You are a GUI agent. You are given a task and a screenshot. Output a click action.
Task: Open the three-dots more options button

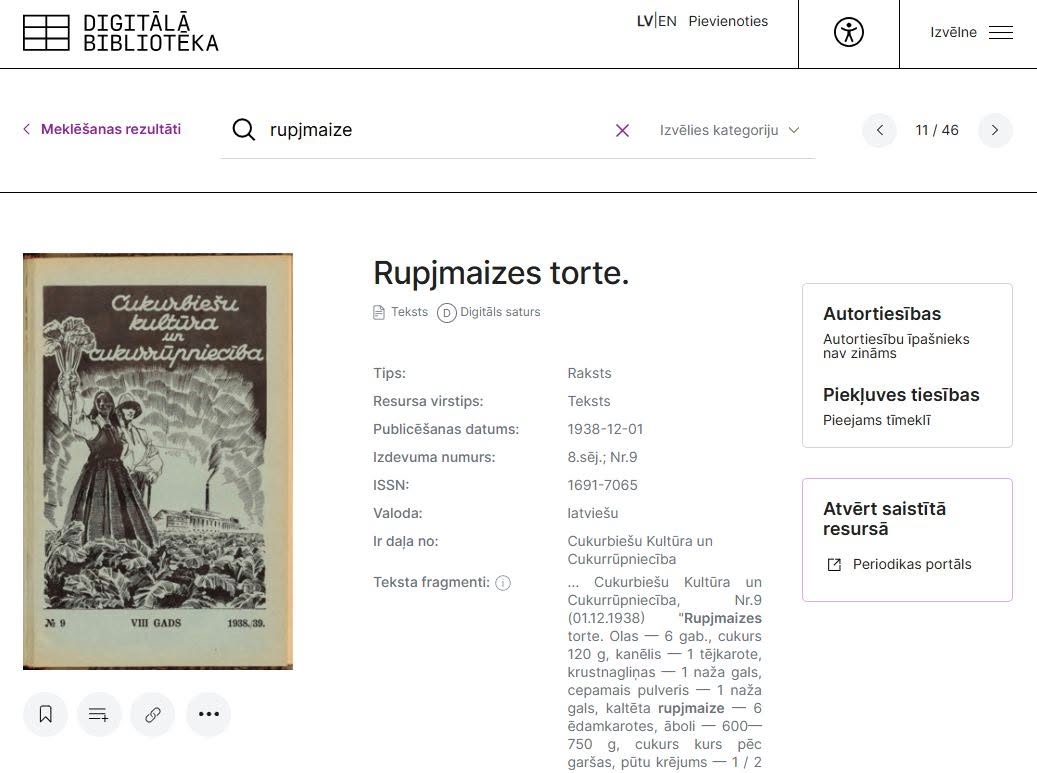point(208,714)
